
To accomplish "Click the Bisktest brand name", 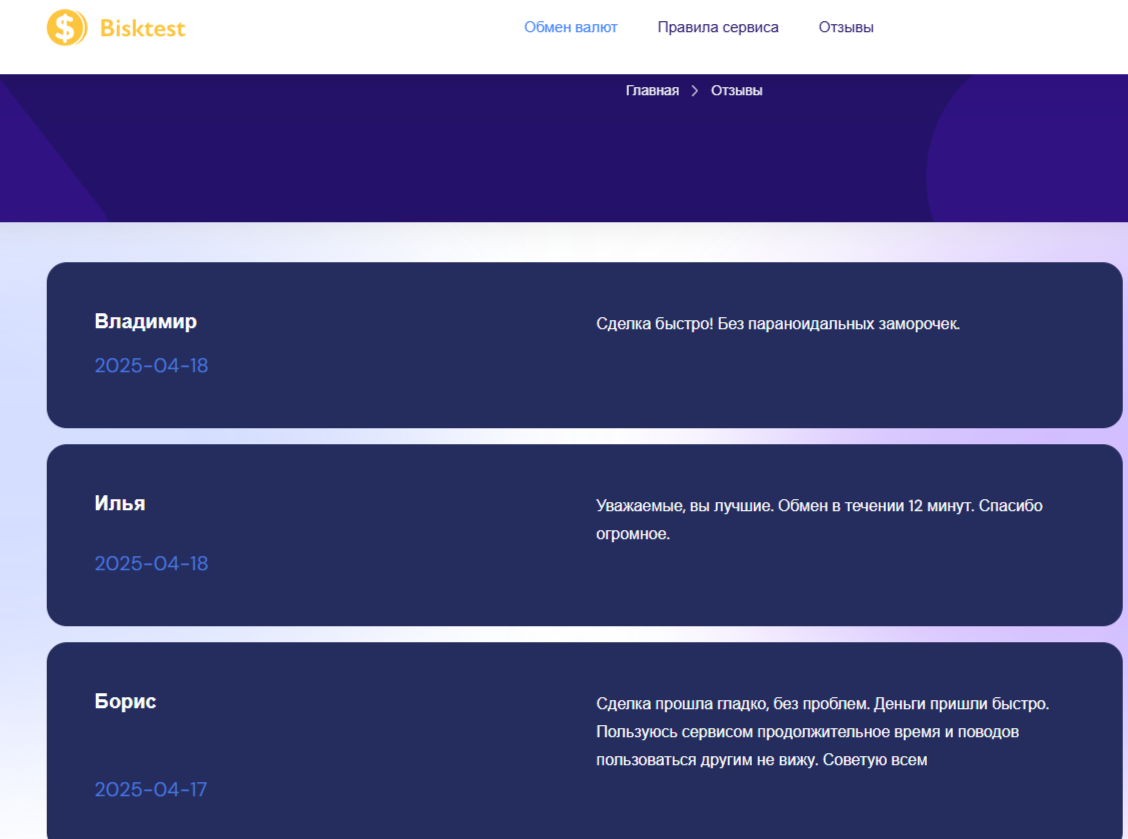I will [x=142, y=29].
